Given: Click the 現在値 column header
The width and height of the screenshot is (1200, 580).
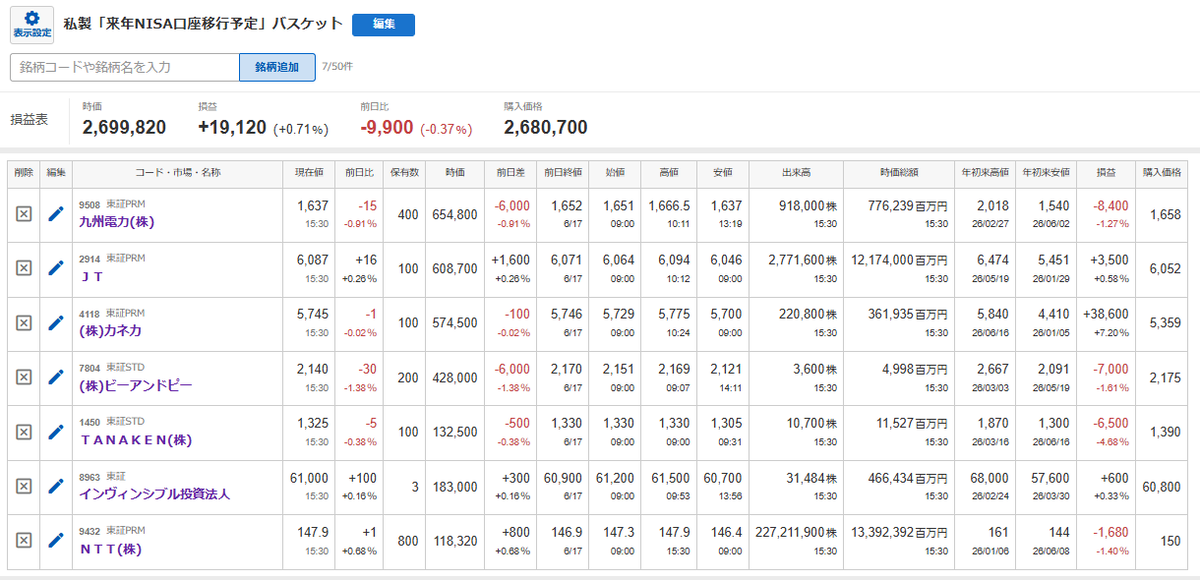Looking at the screenshot, I should [308, 173].
